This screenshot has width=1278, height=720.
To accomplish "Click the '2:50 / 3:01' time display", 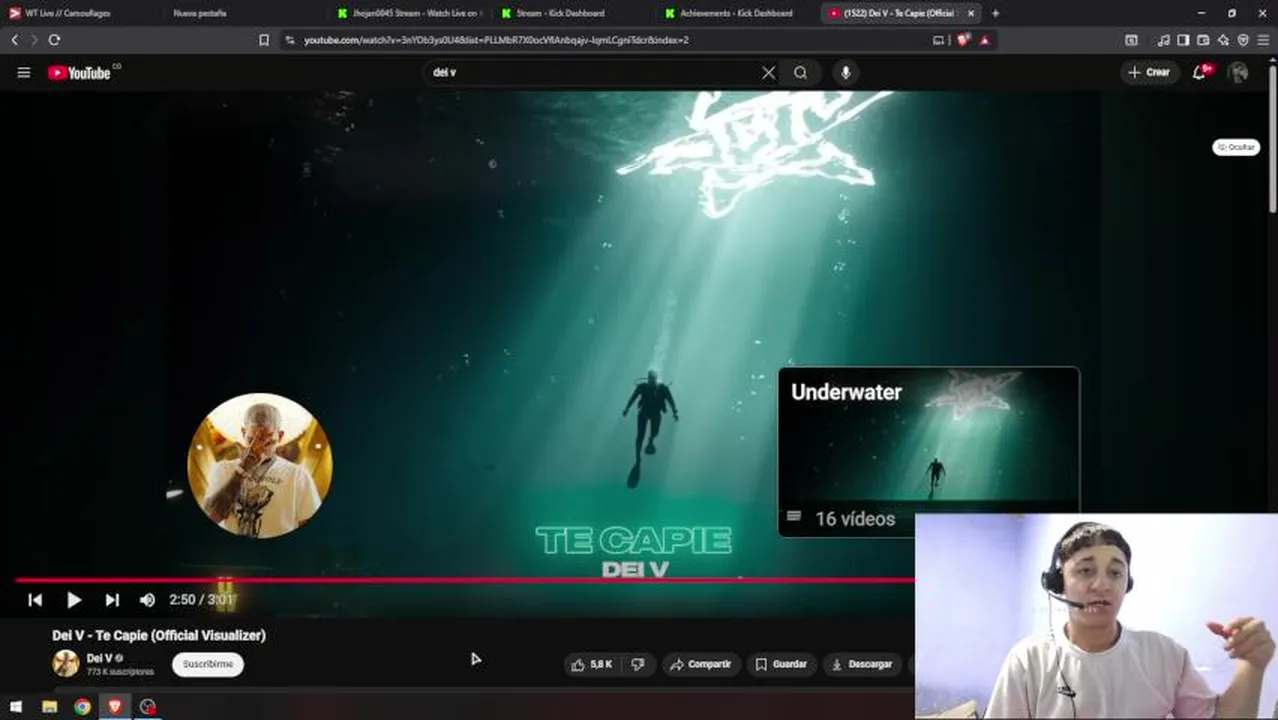I will [201, 600].
